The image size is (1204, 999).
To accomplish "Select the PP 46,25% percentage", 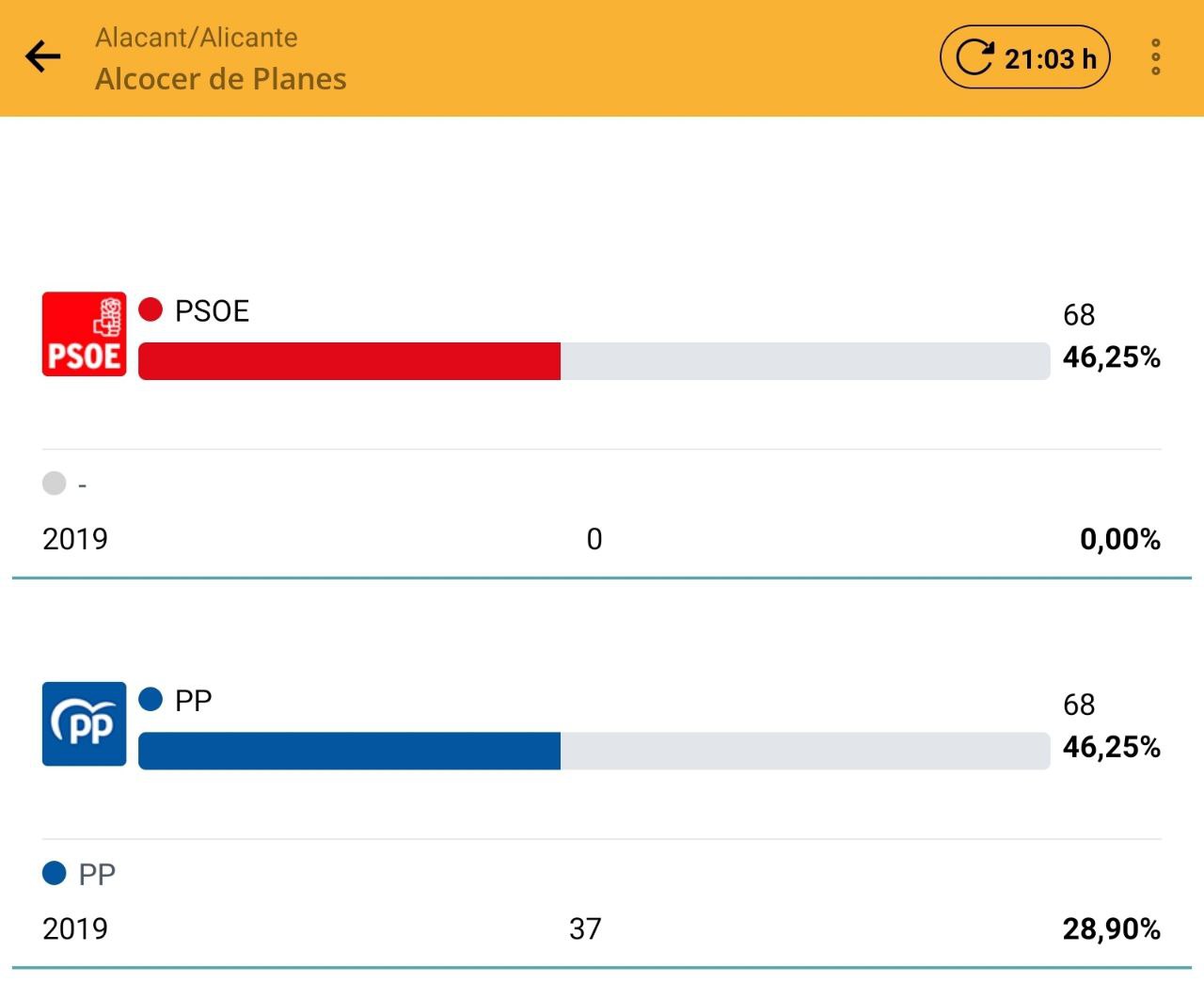I will coord(1111,747).
